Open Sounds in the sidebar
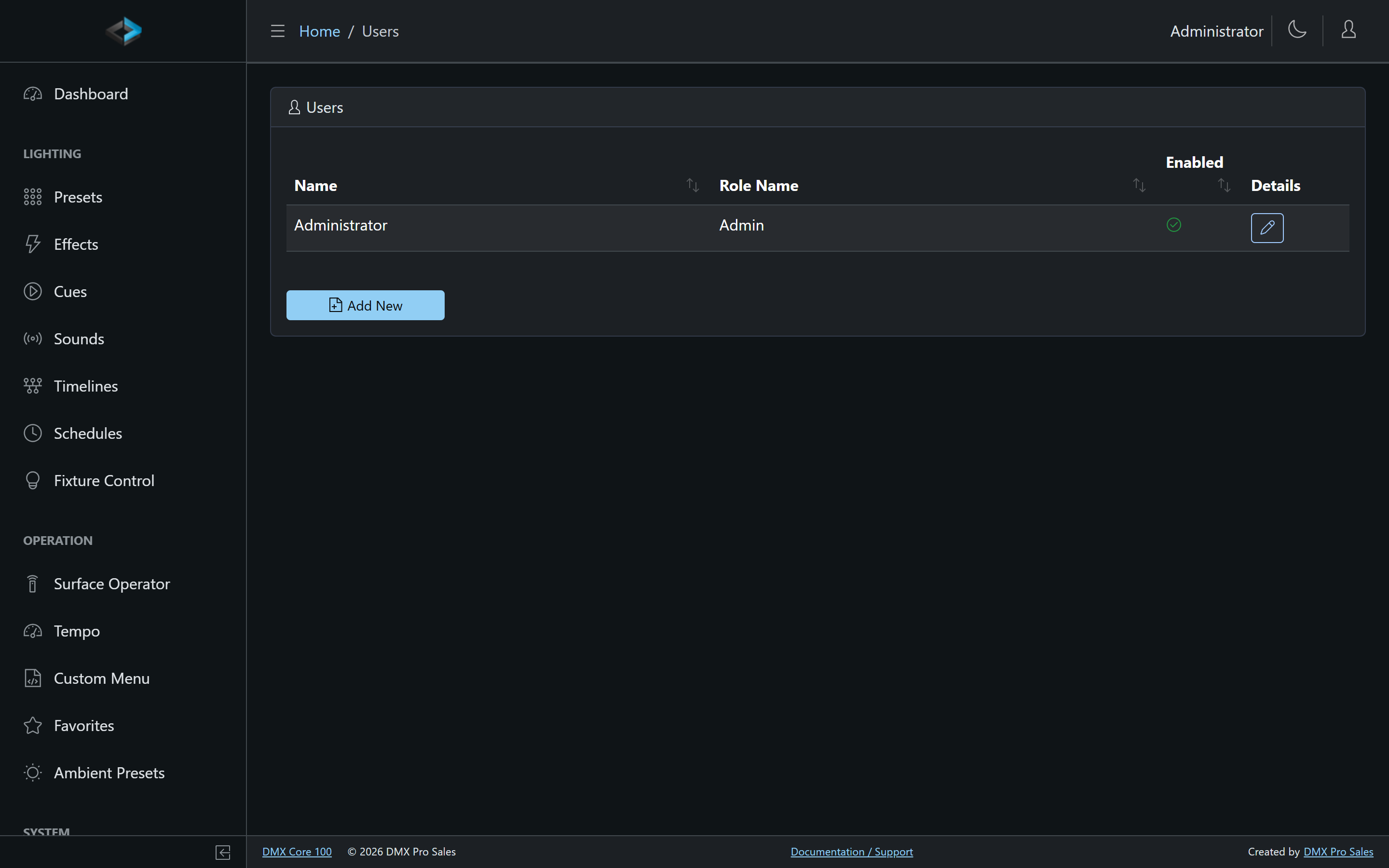 pyautogui.click(x=123, y=339)
